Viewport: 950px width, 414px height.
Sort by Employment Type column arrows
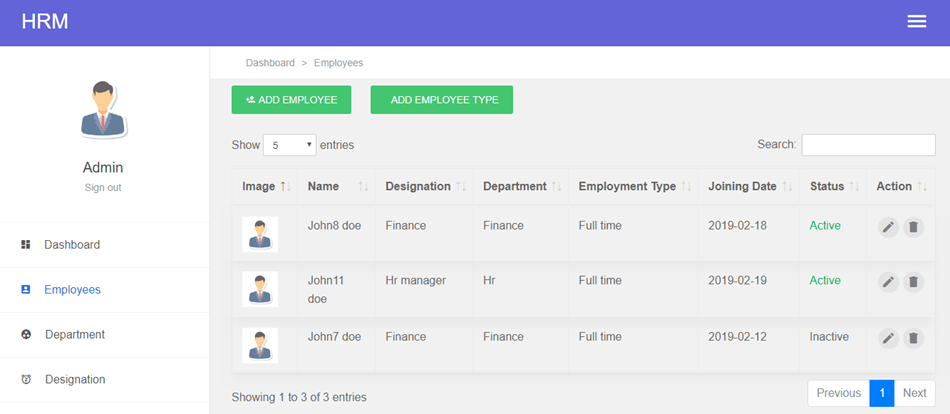tap(686, 187)
